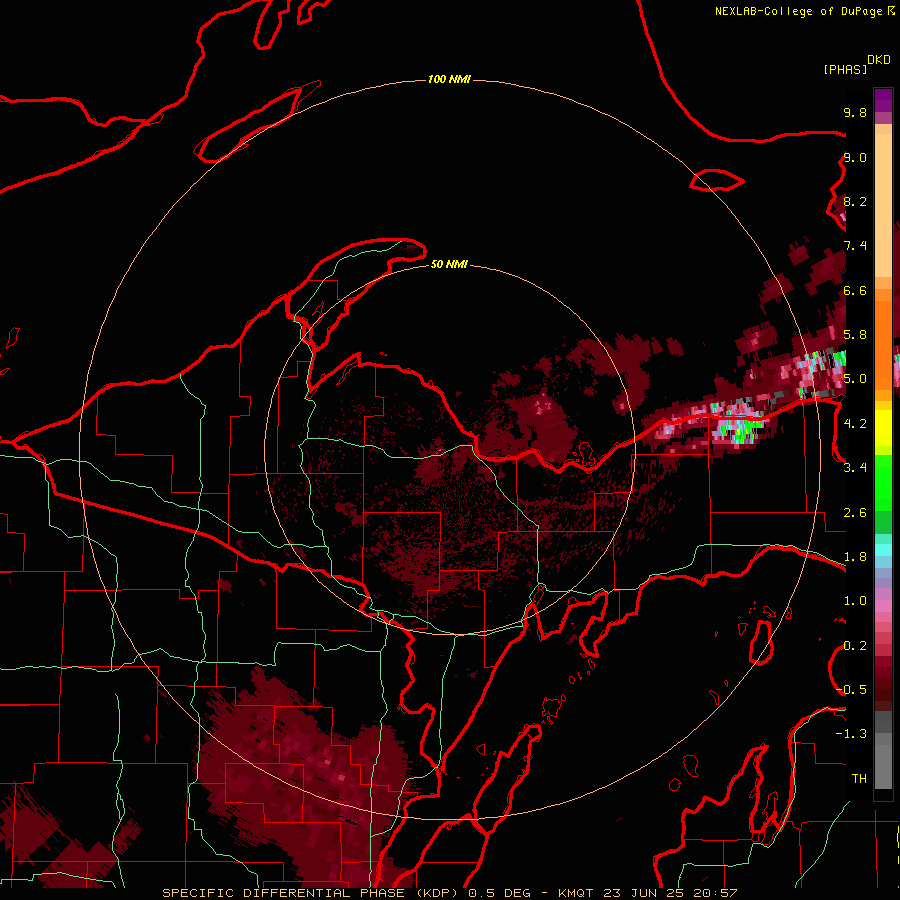Select the -0.5 scale label
The image size is (900, 900).
click(x=851, y=690)
